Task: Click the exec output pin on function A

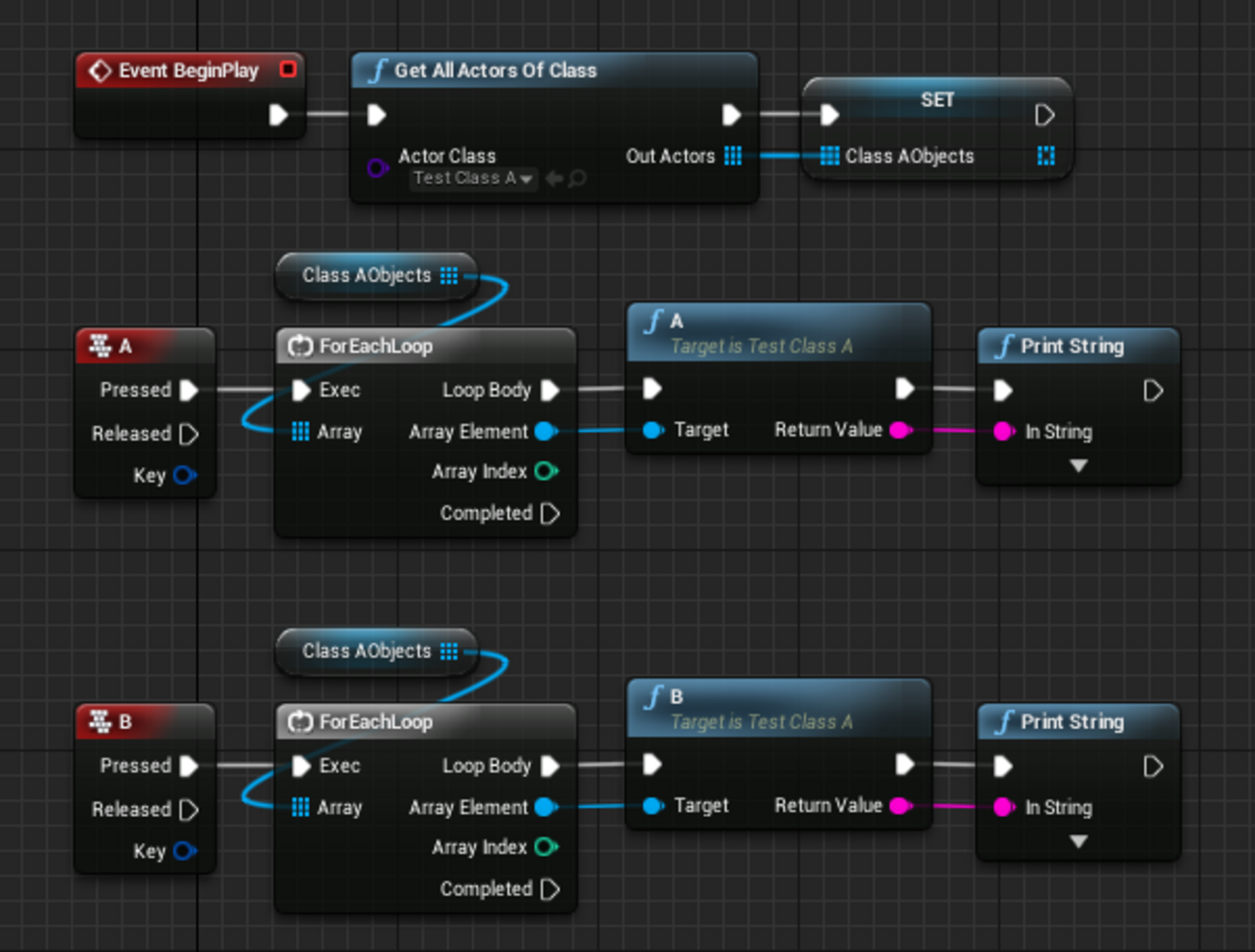Action: point(905,388)
